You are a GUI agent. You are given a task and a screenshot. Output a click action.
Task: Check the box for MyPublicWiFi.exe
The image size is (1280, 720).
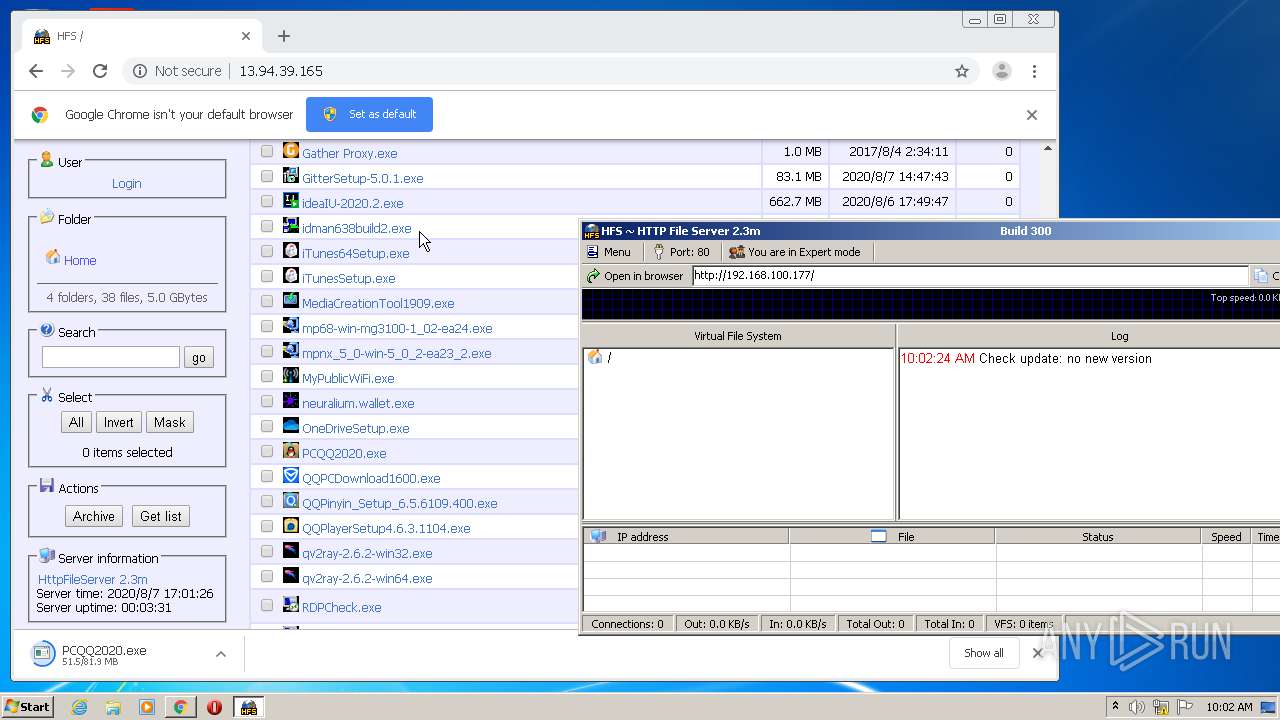click(x=267, y=376)
